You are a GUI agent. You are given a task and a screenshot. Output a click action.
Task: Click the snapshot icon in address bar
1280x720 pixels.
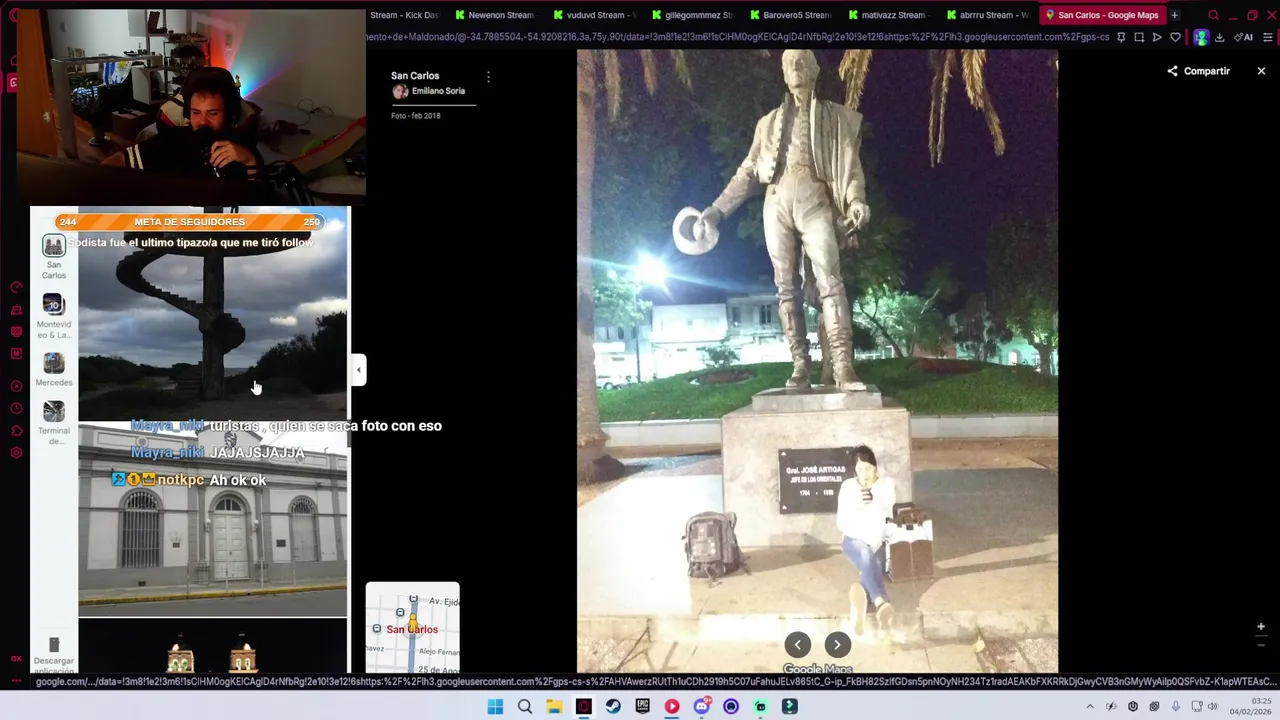coord(1139,37)
